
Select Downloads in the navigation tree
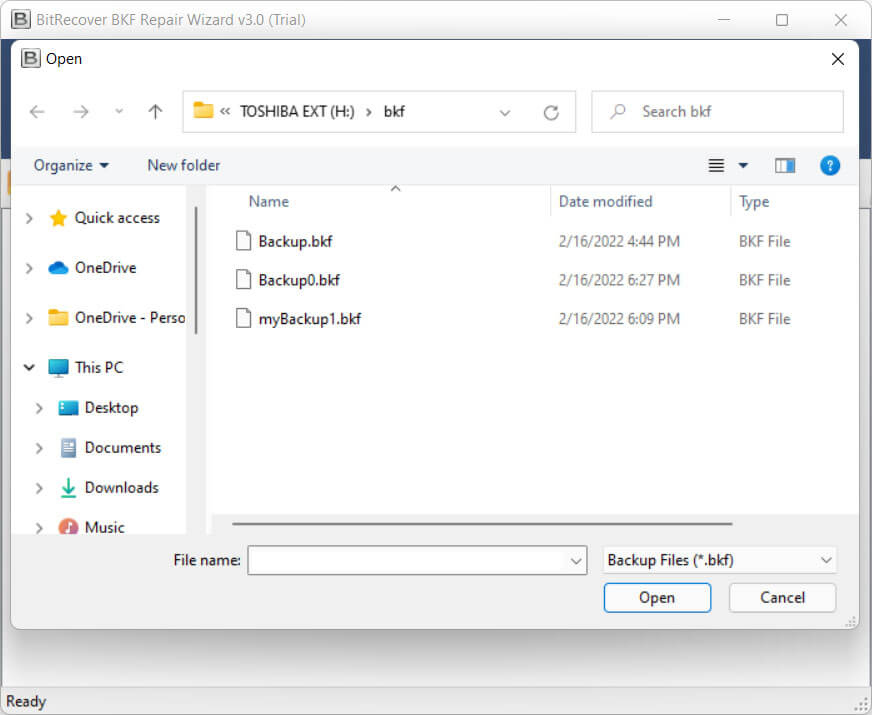click(x=121, y=488)
